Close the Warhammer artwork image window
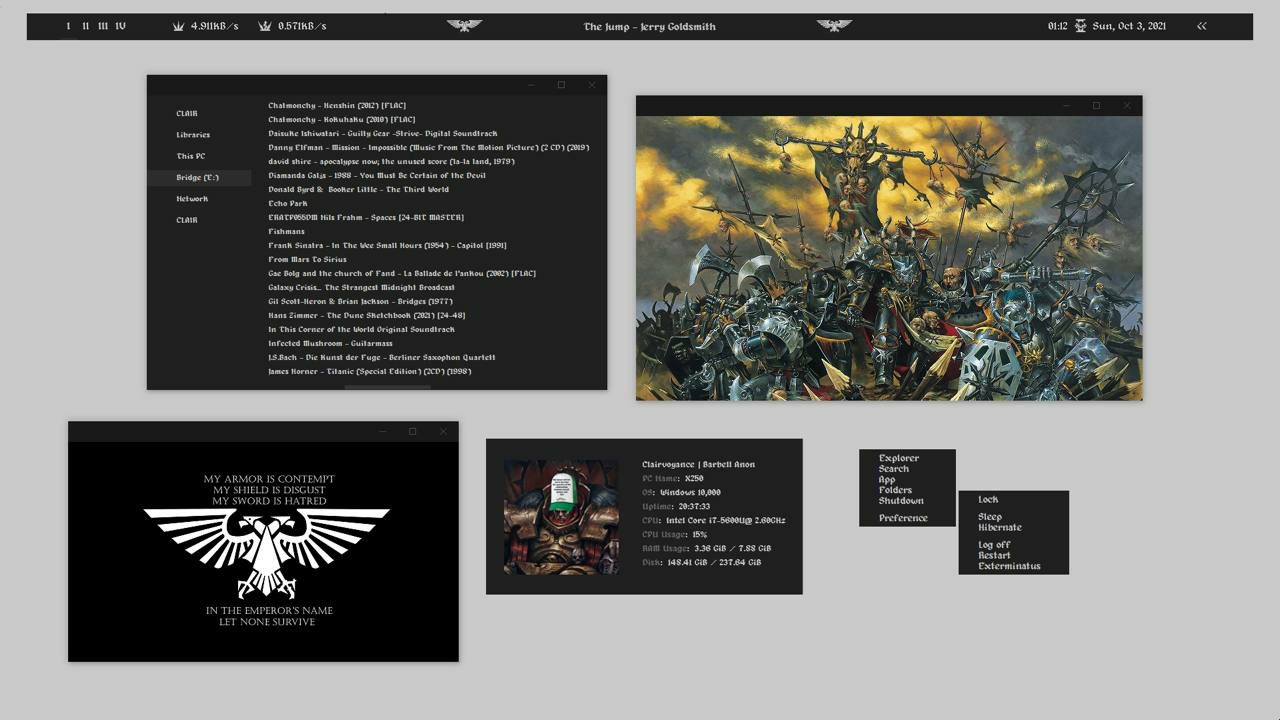This screenshot has height=720, width=1280. tap(1127, 106)
